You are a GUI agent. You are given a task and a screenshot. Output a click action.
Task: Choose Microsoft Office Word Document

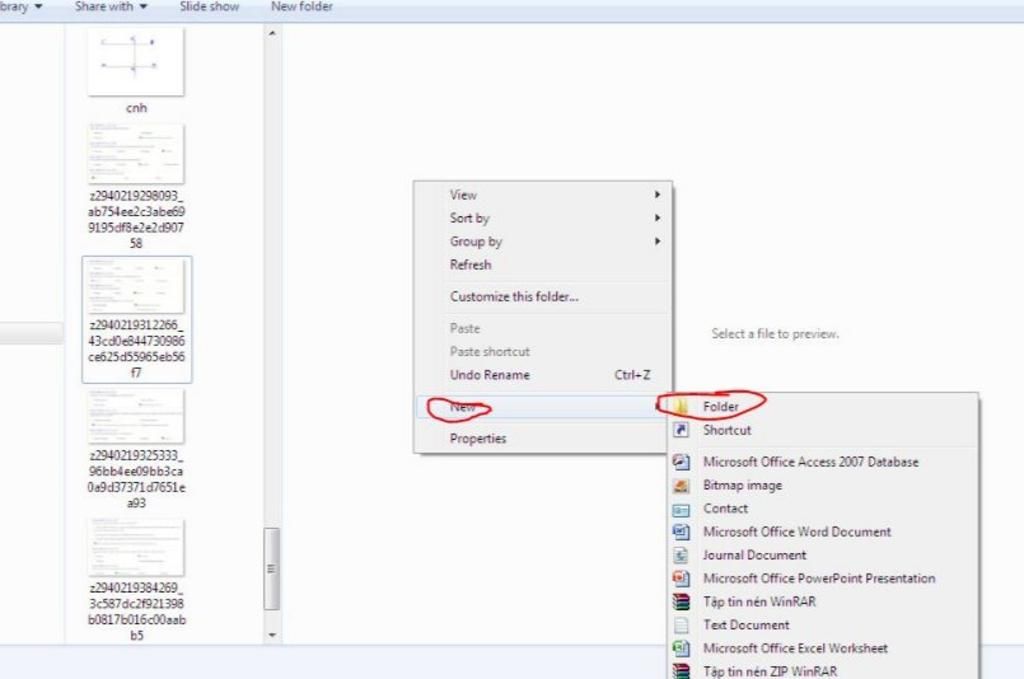coord(823,531)
